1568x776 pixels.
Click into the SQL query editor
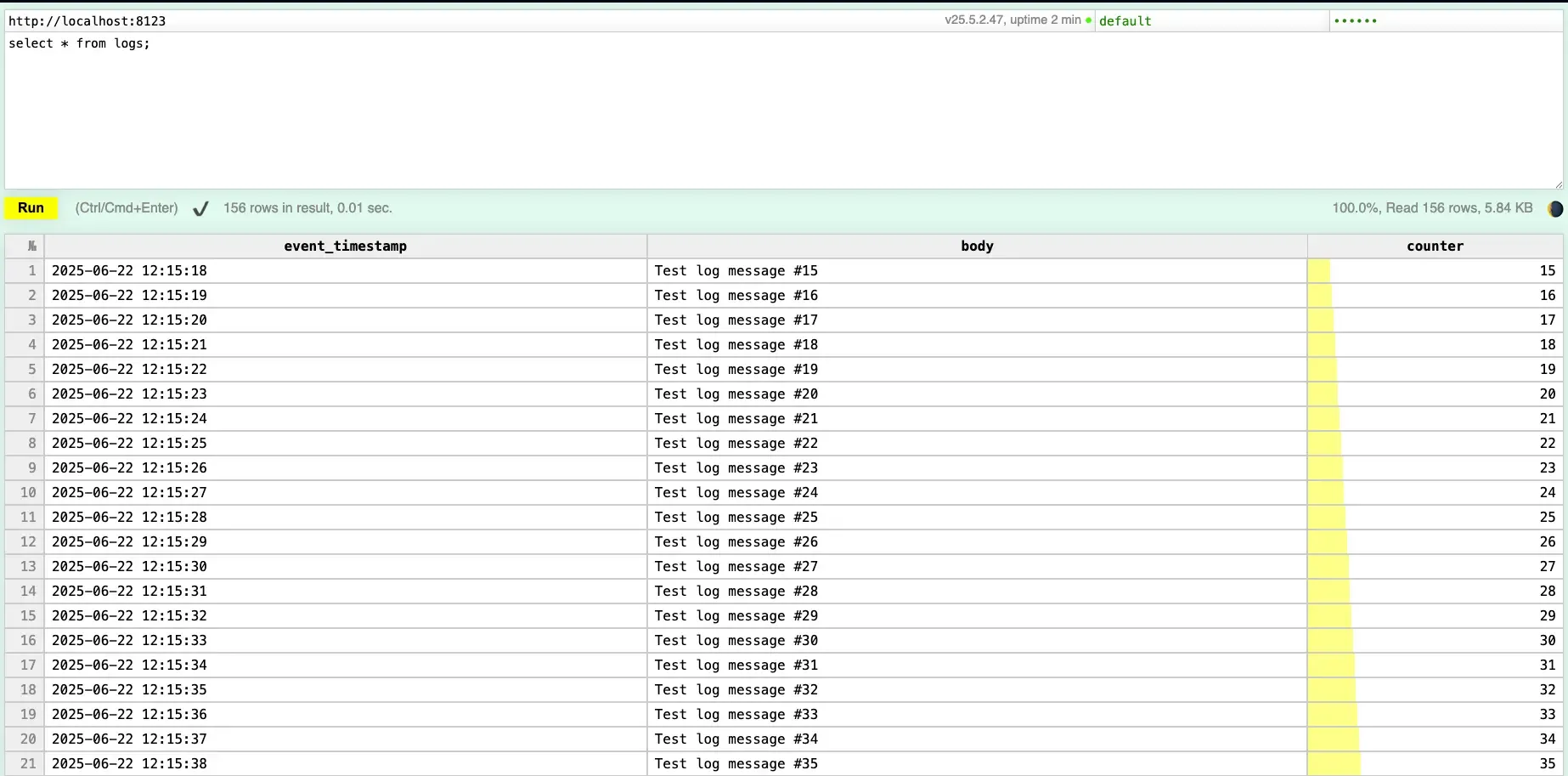[783, 110]
